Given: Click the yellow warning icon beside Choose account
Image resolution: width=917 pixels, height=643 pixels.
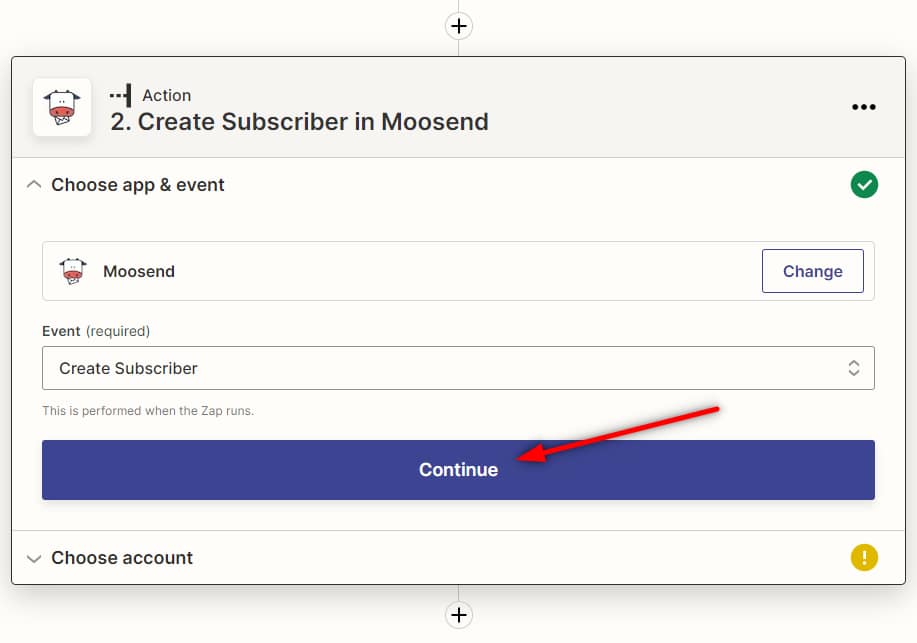Looking at the screenshot, I should 864,557.
